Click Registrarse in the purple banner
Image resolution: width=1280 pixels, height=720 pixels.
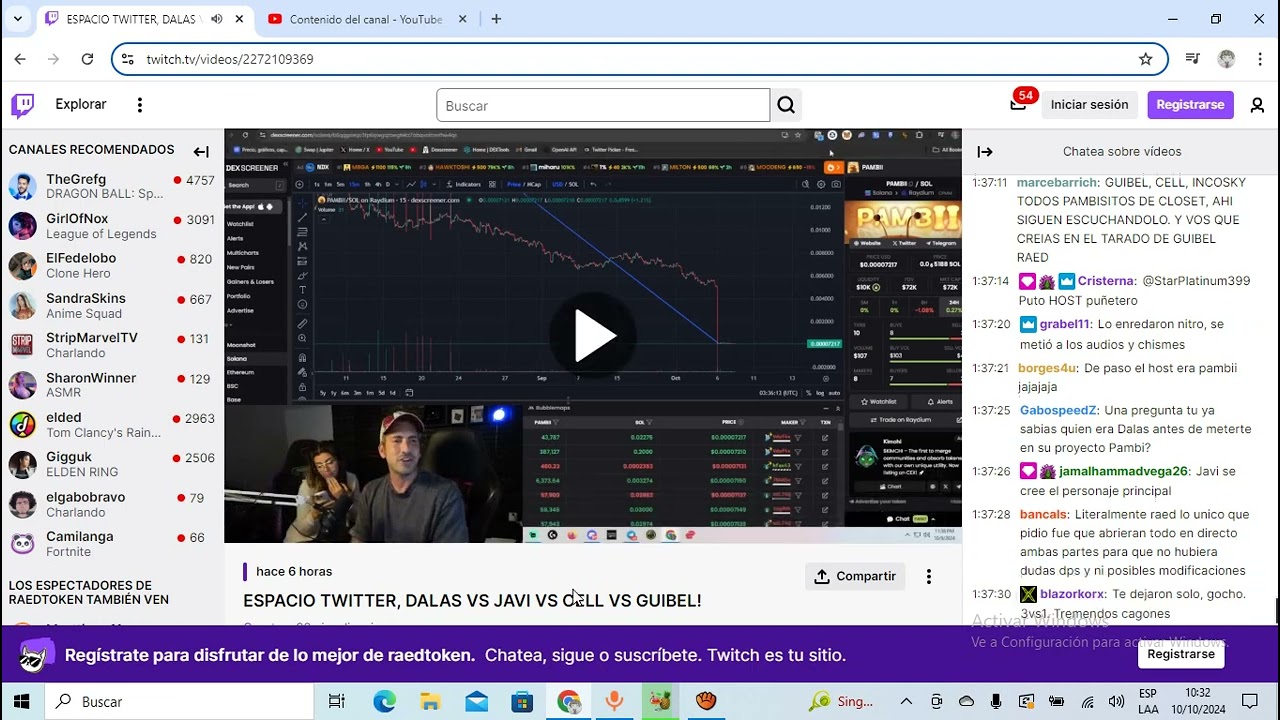click(x=1181, y=654)
